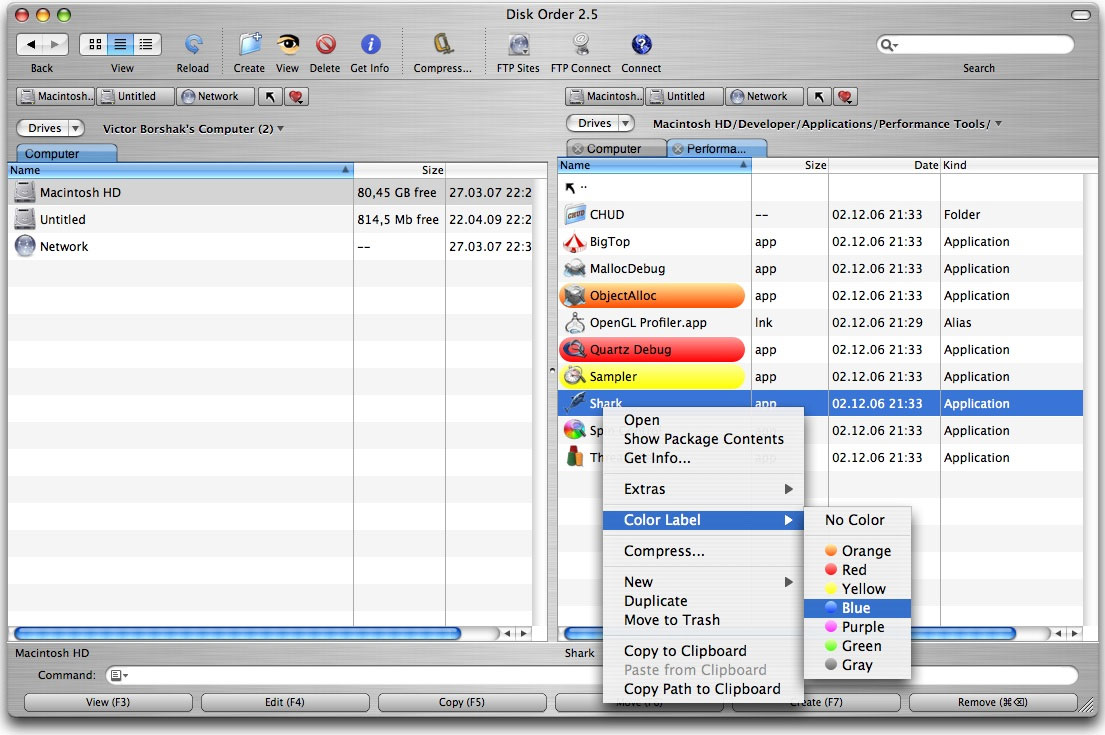
Task: Select the red-labeled Quartz Debug item
Action: click(652, 350)
